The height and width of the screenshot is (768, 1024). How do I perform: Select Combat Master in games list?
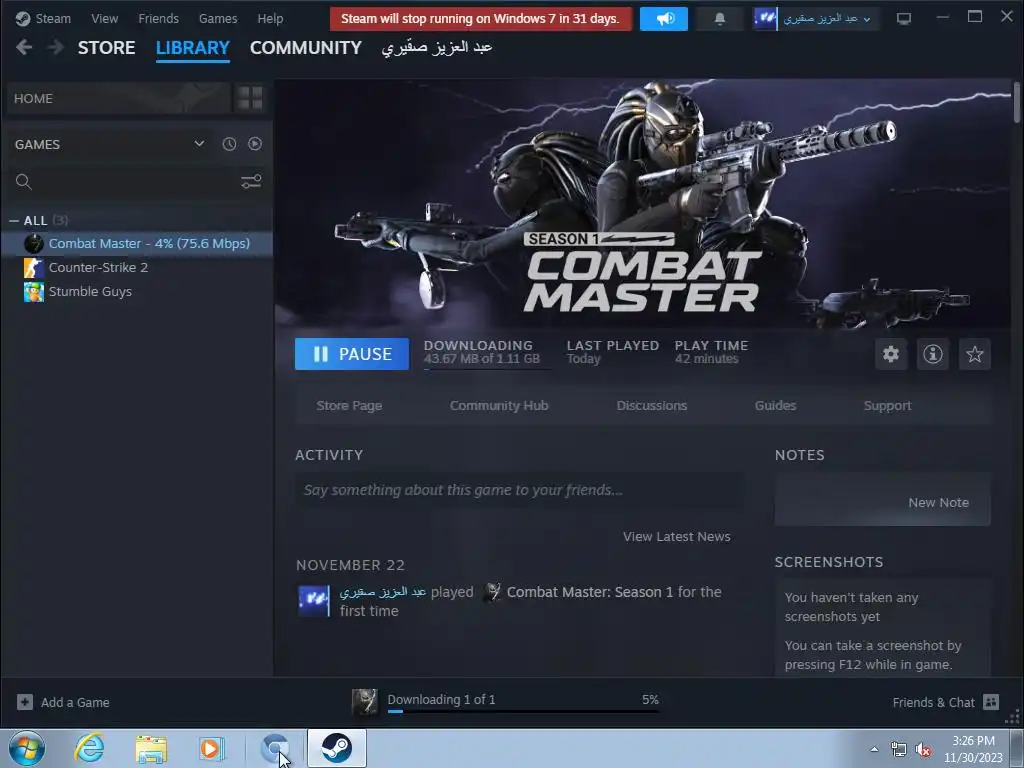click(137, 244)
